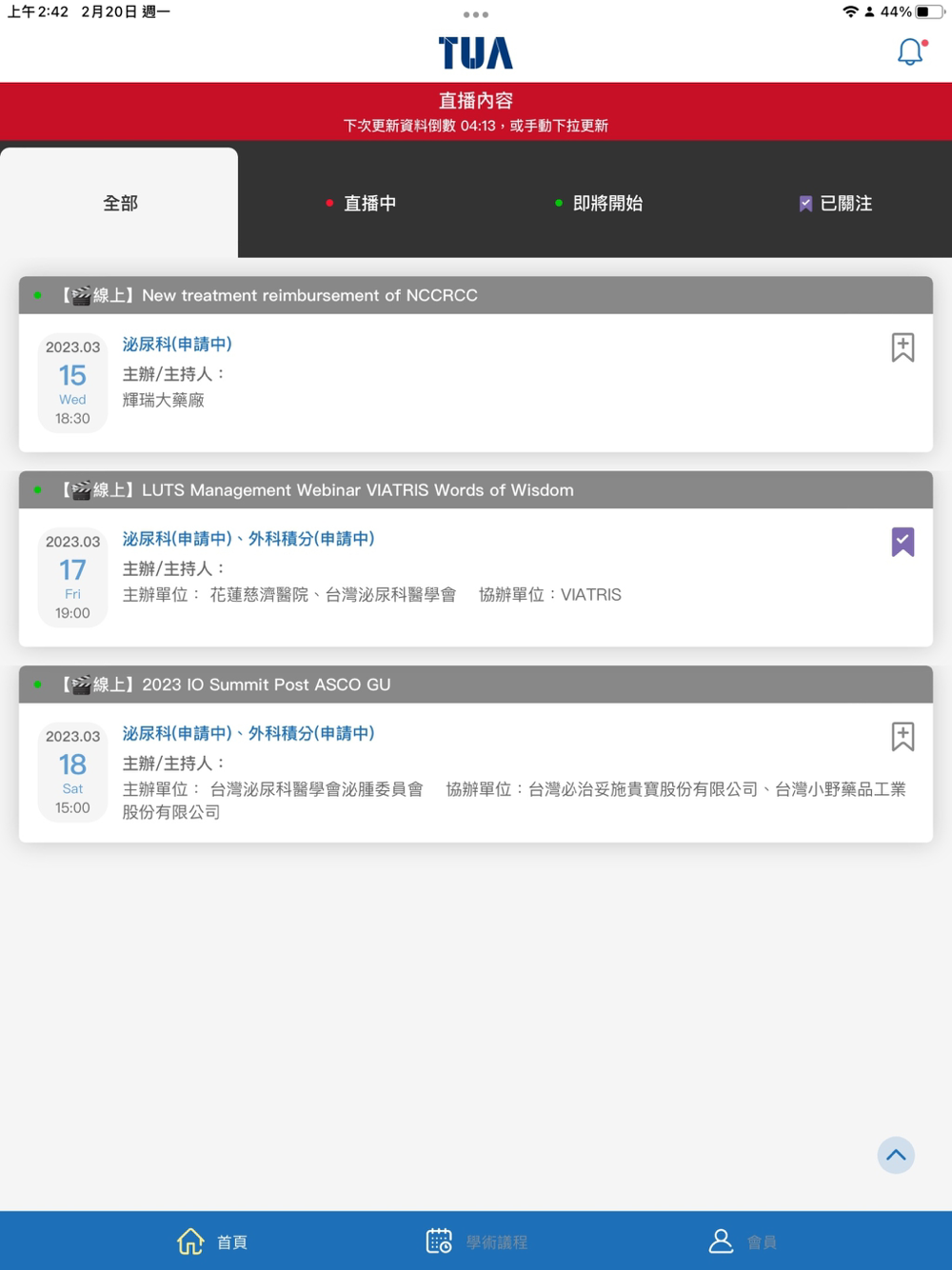
Task: Open the notification bell
Action: 911,51
